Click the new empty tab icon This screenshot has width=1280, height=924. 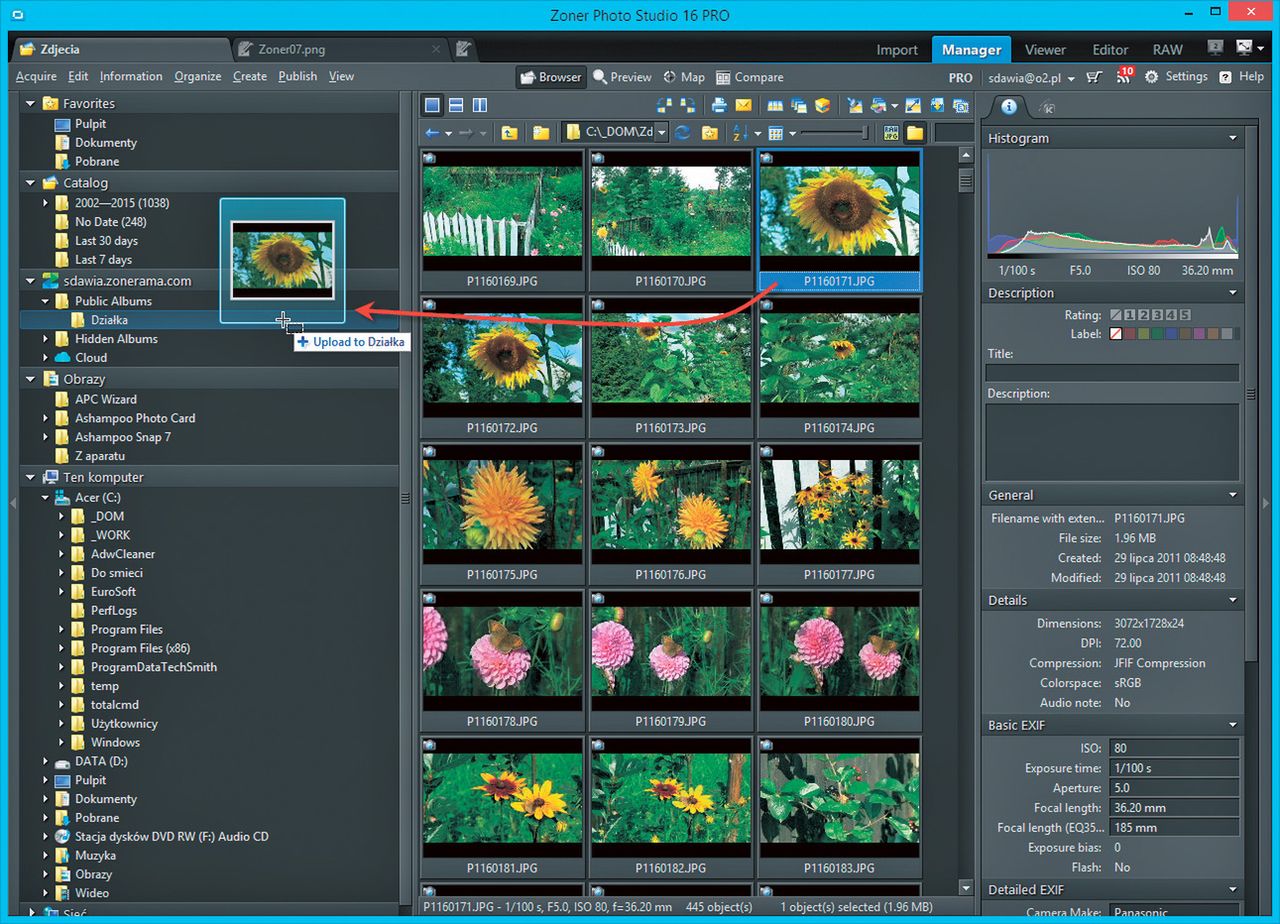[x=464, y=49]
